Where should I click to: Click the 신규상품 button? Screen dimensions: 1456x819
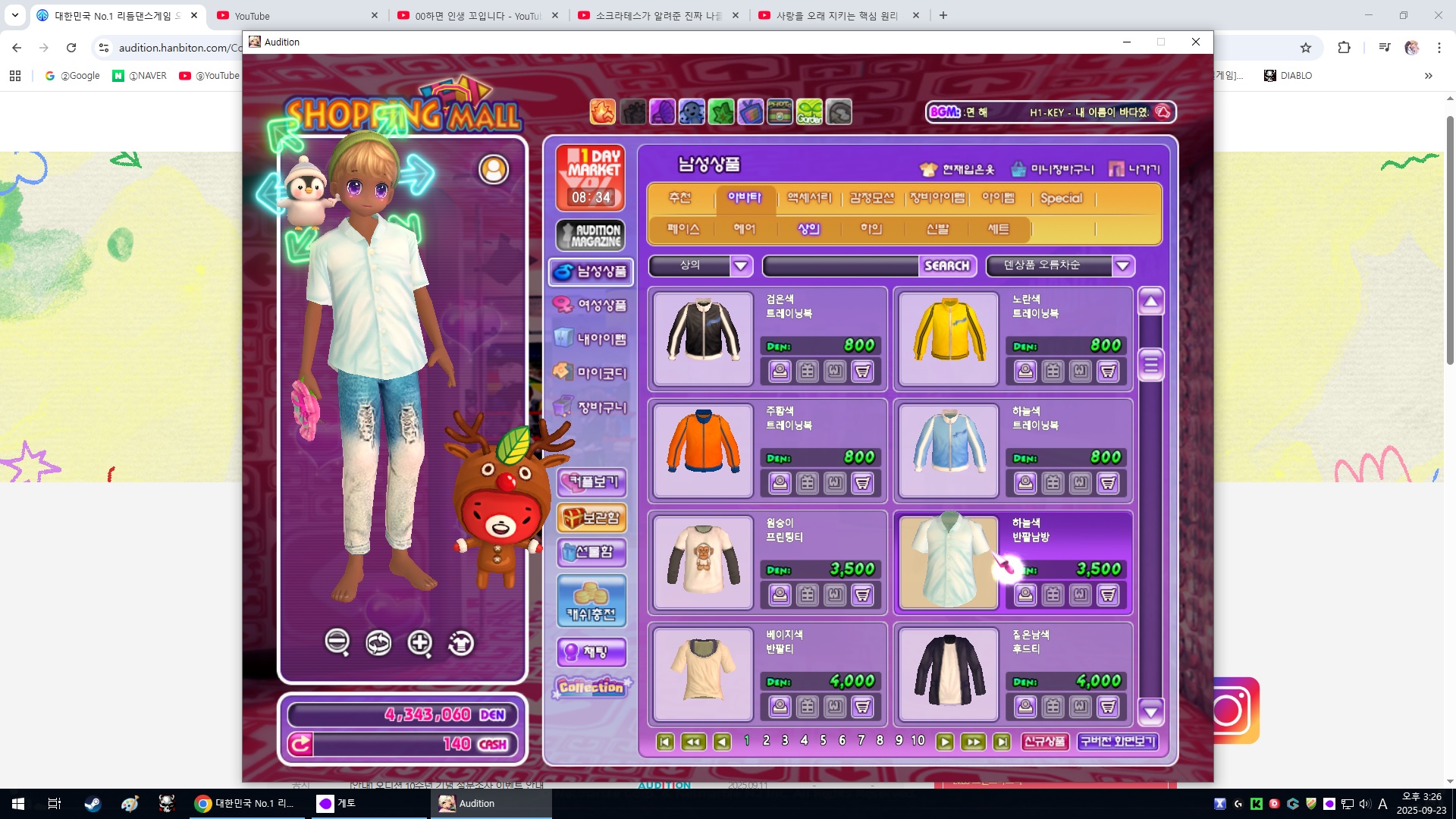(x=1044, y=742)
